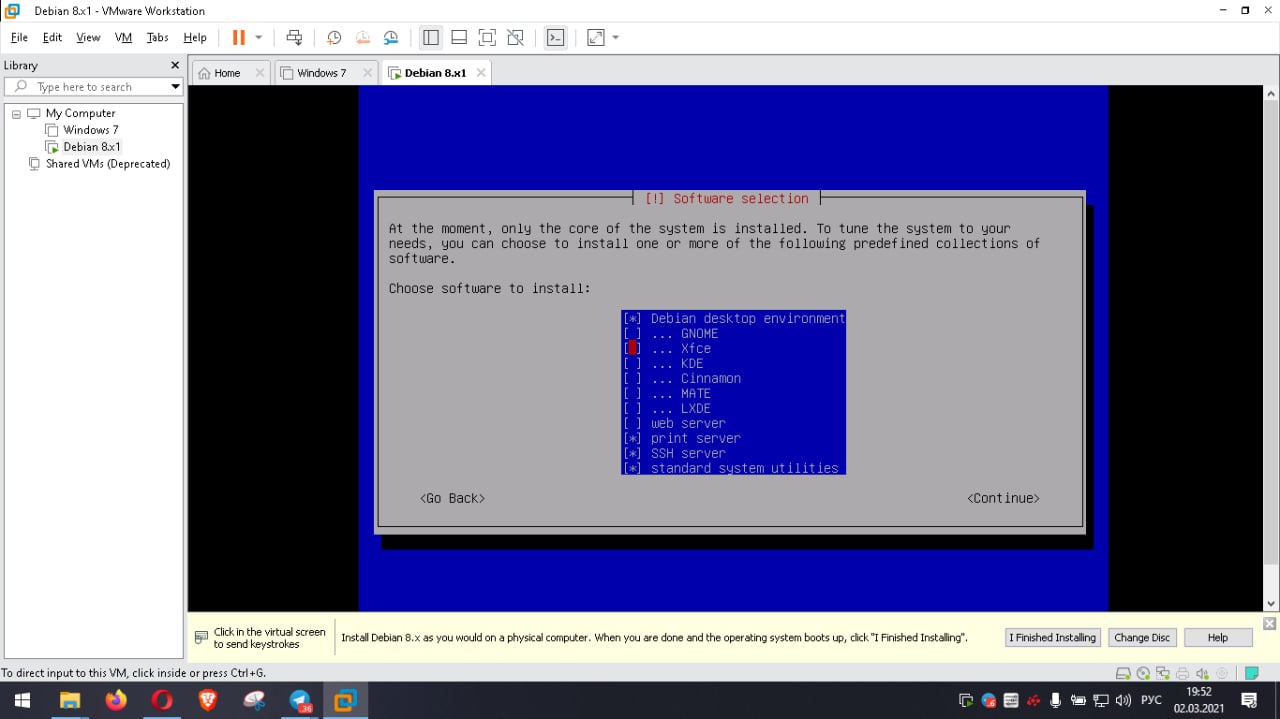Click the revert to snapshot icon

[363, 37]
